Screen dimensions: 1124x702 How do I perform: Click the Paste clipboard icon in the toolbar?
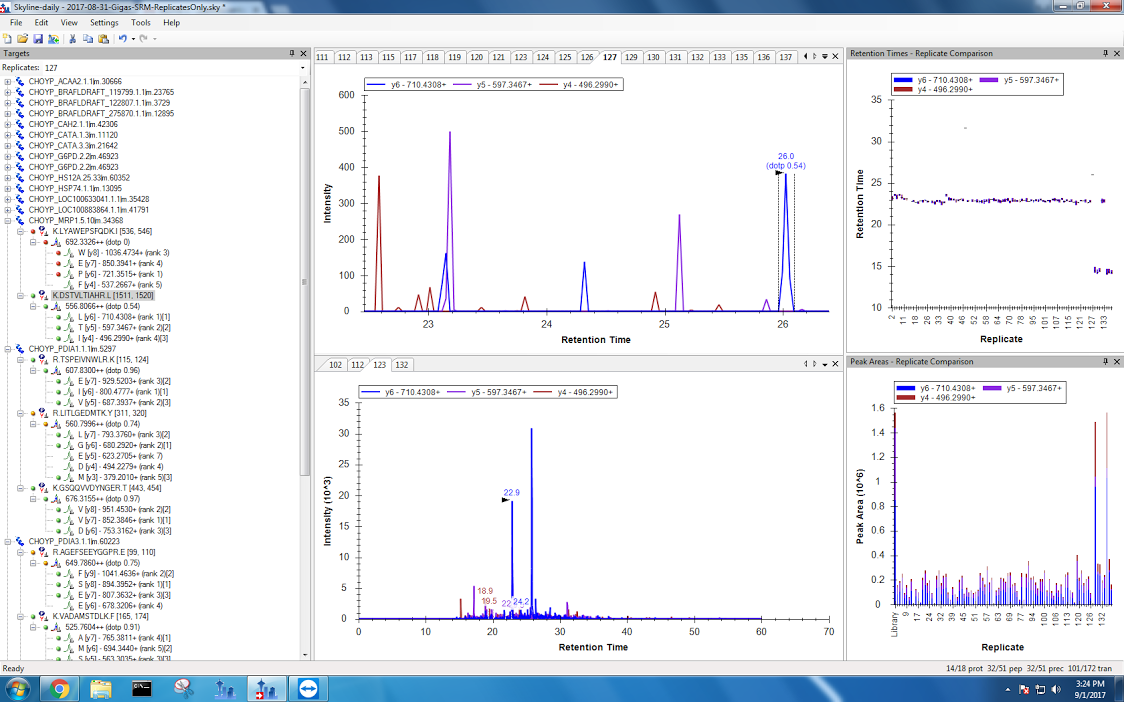coord(103,38)
